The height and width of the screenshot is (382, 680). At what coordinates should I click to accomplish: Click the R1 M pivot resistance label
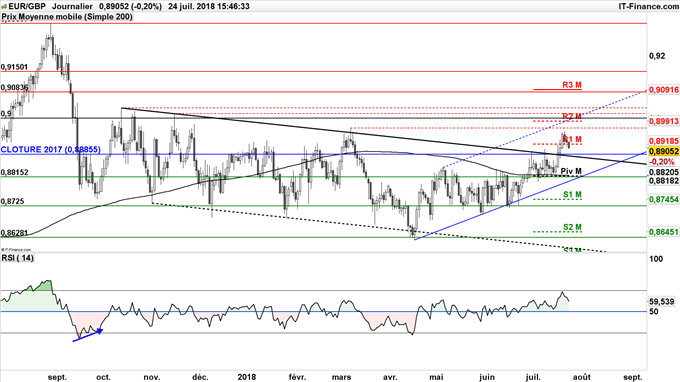click(x=572, y=139)
